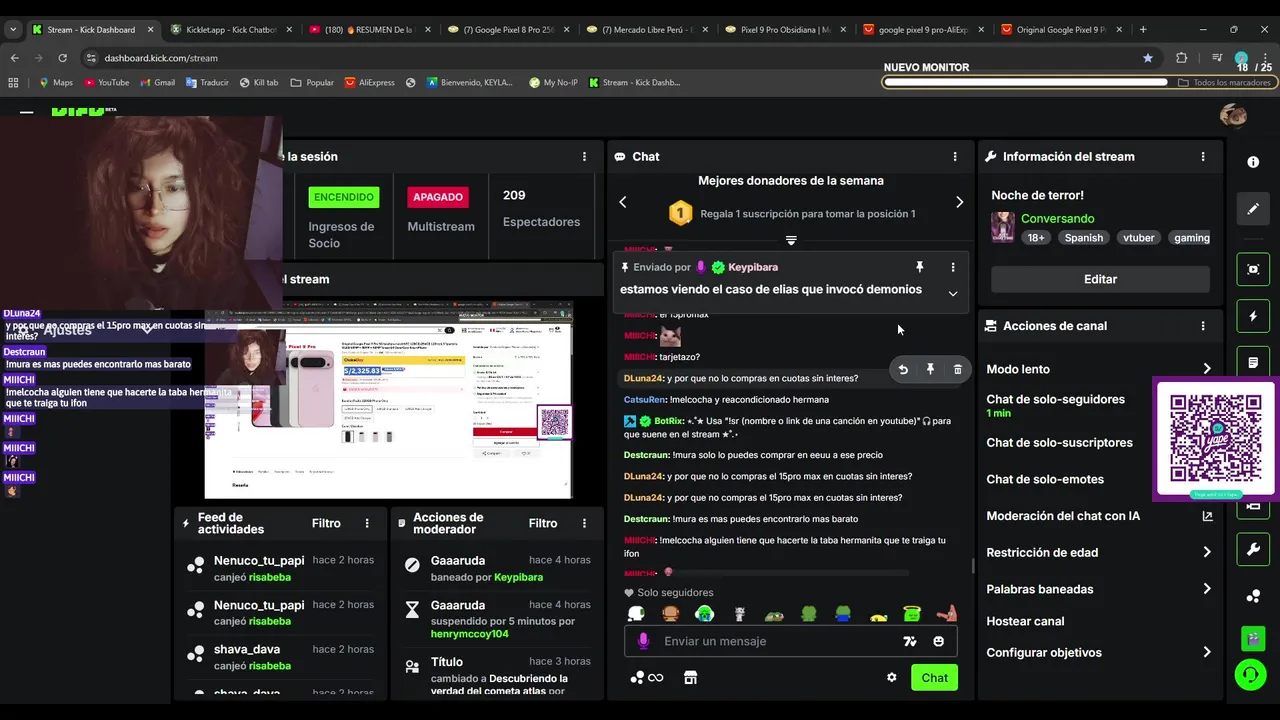Open Filtro in Acciones de moderador
The image size is (1280, 720).
pos(543,523)
